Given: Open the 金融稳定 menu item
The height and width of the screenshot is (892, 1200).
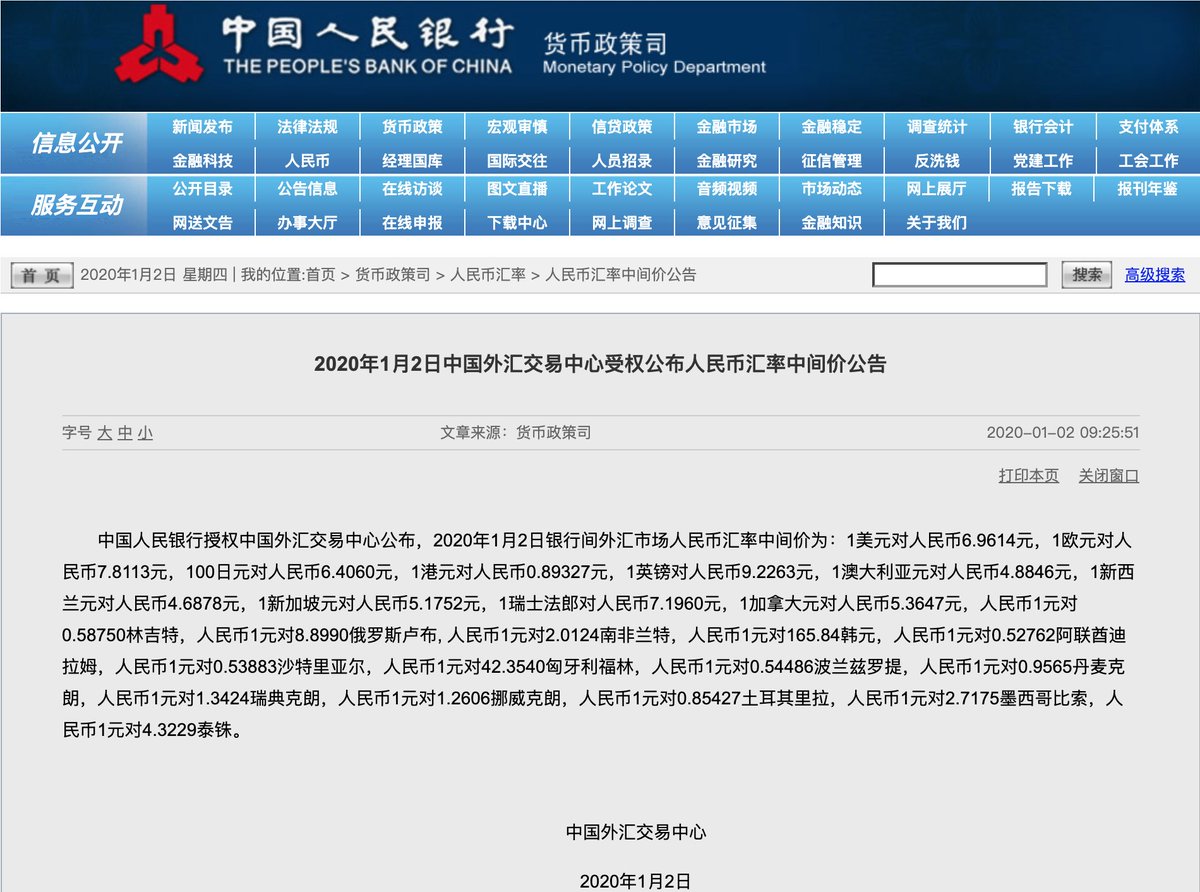Looking at the screenshot, I should click(831, 127).
